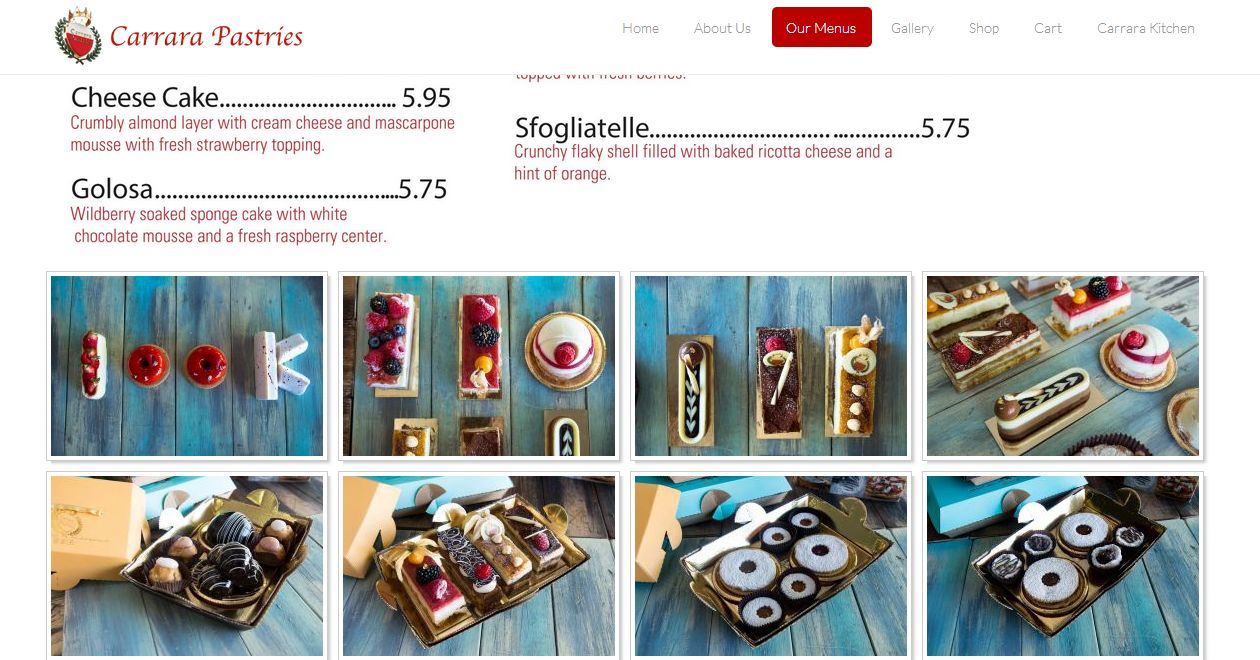
Task: Select the Our Menus tab
Action: (x=821, y=28)
